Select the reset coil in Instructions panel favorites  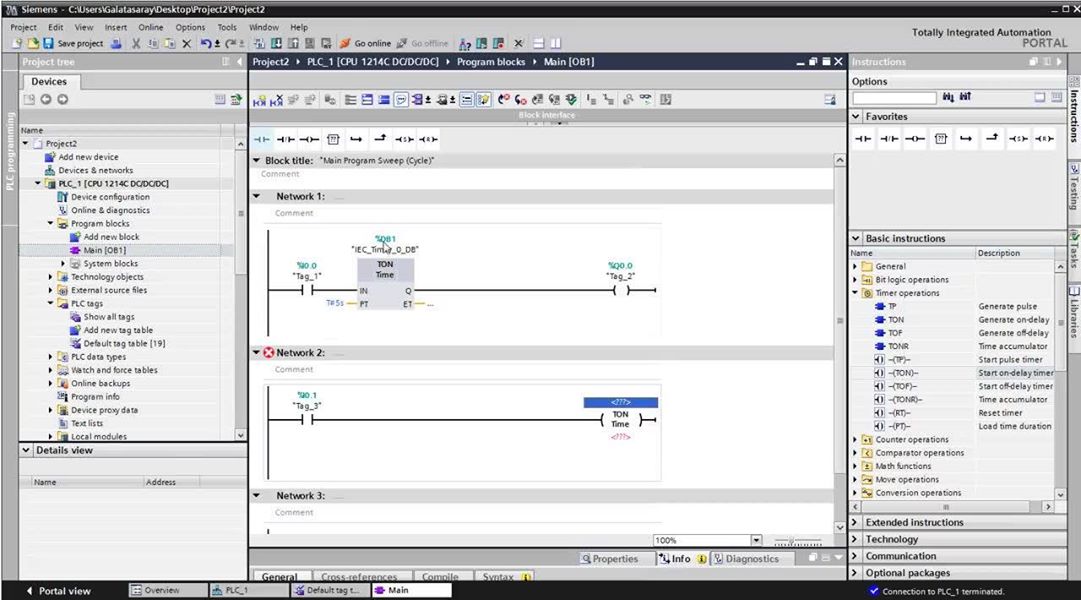point(1044,139)
